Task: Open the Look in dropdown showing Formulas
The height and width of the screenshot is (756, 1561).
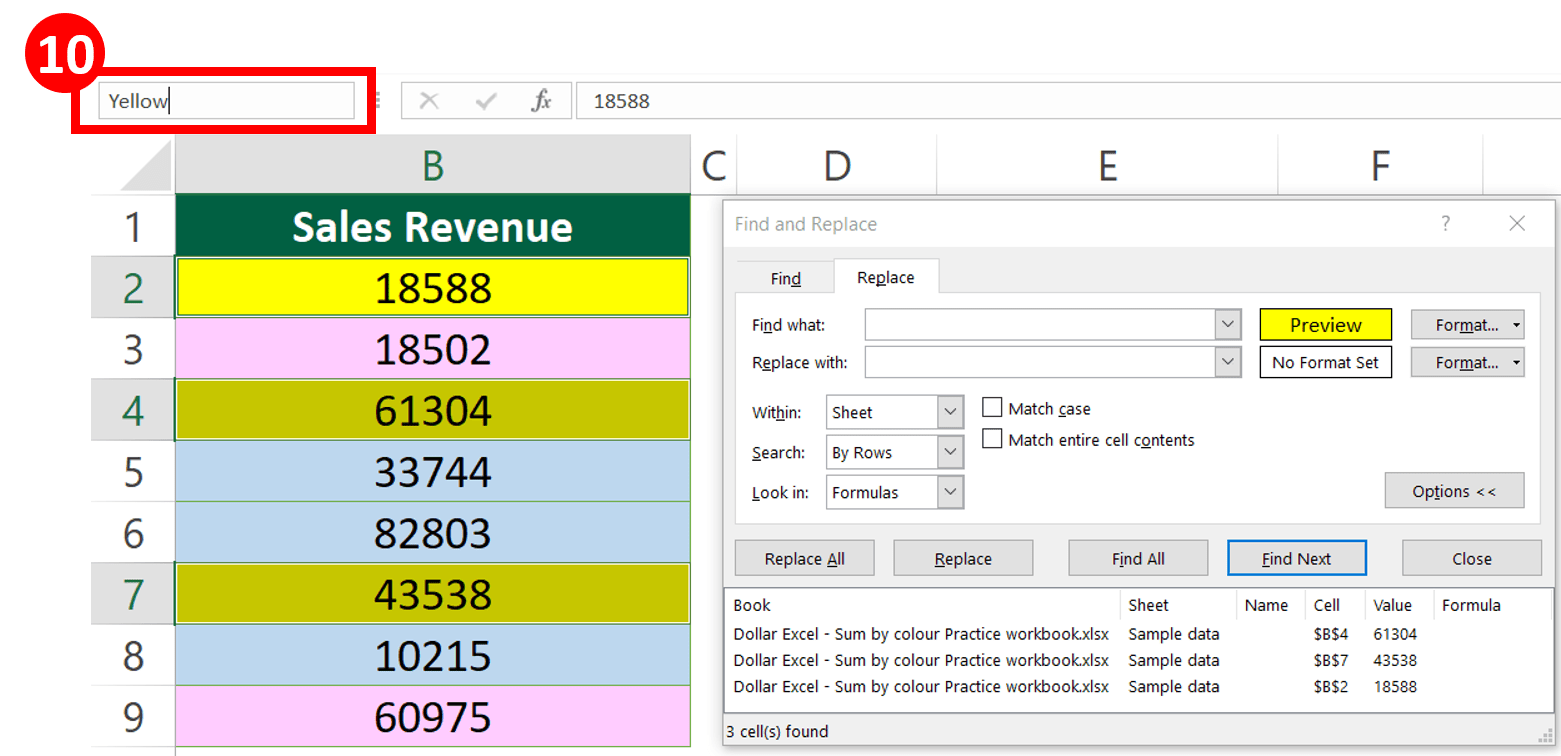Action: (x=949, y=492)
